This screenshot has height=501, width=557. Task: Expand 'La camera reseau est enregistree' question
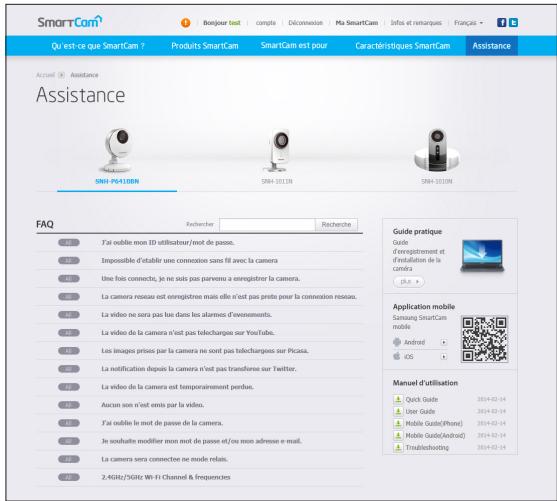click(229, 297)
